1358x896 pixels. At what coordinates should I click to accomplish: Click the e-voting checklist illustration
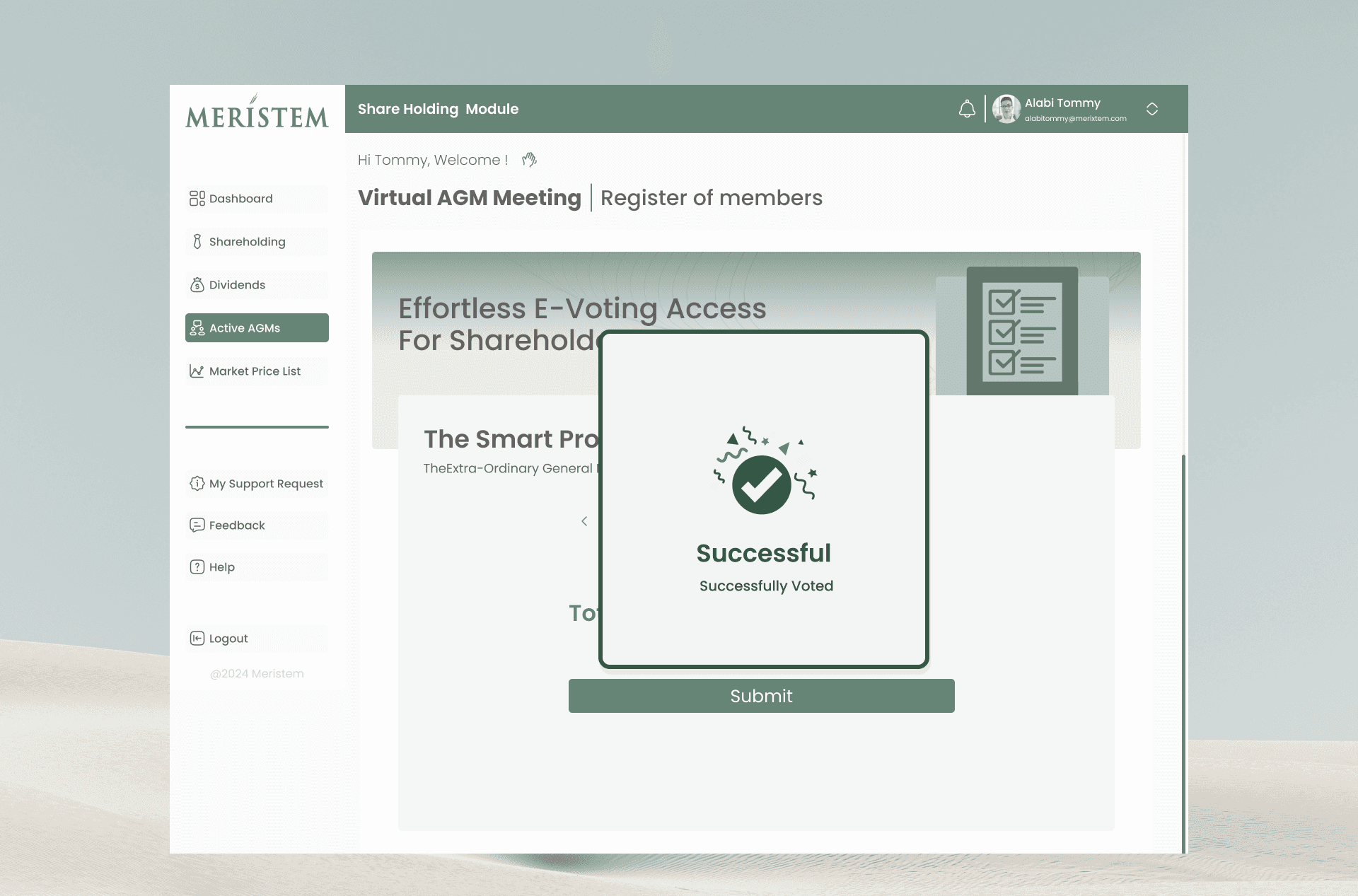1022,331
